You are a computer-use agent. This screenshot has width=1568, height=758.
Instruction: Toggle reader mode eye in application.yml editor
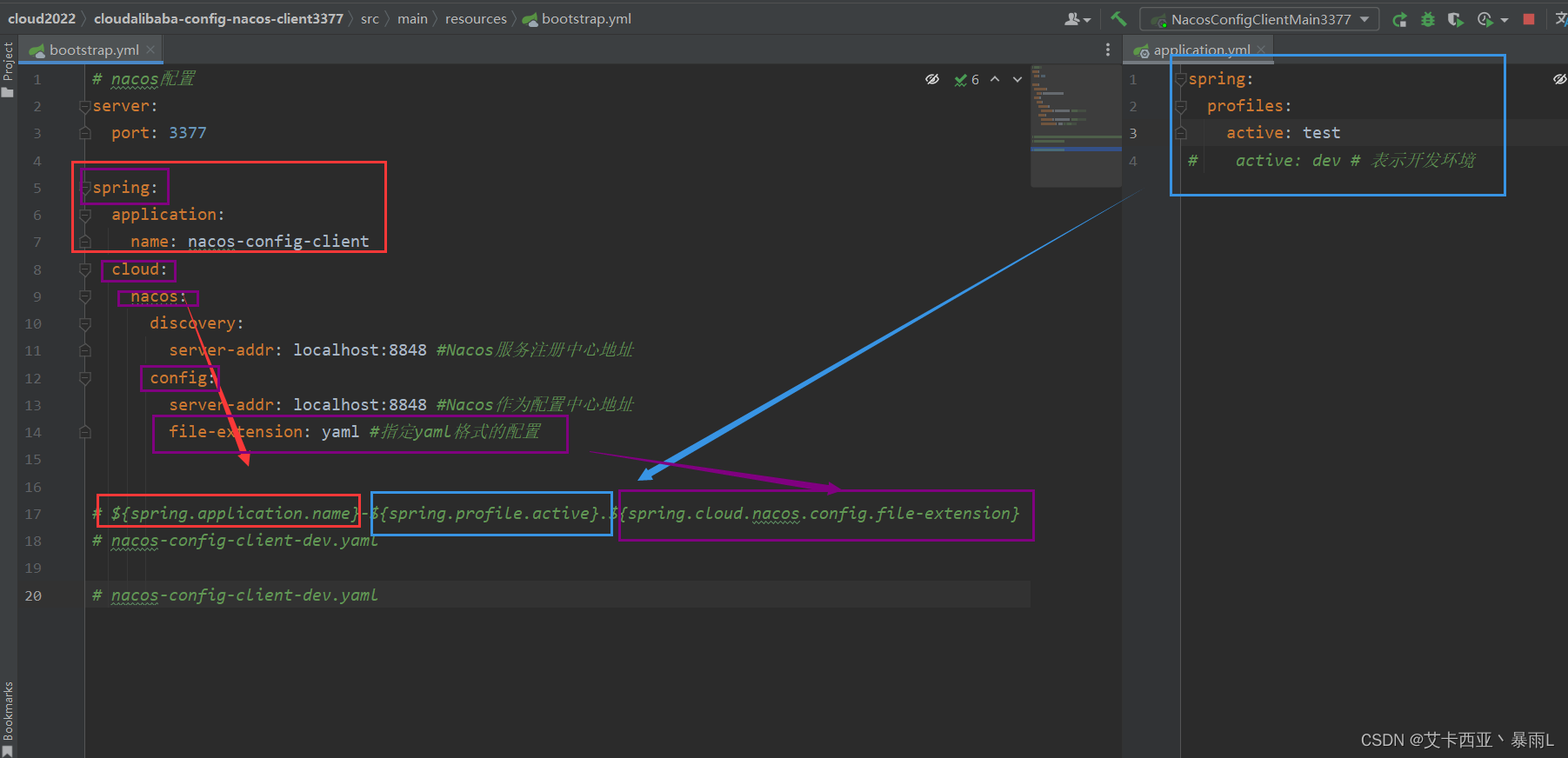point(1559,79)
